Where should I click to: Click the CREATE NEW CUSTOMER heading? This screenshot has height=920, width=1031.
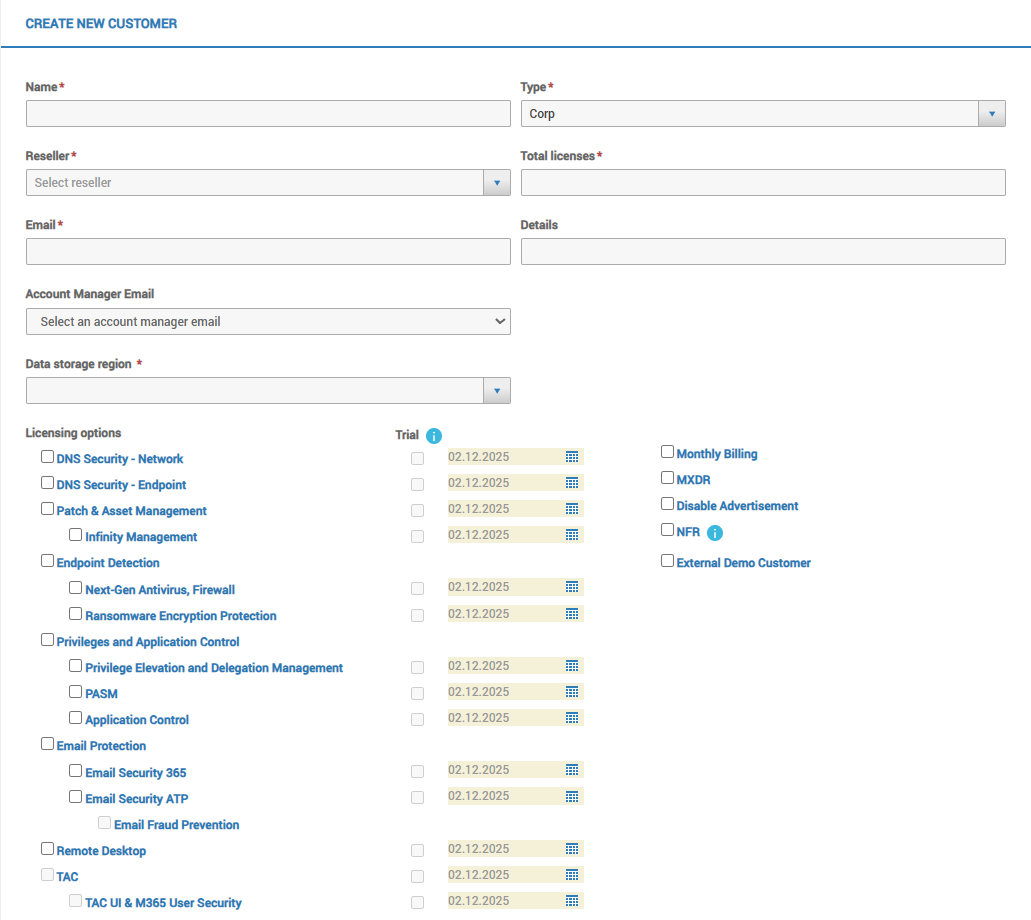101,24
